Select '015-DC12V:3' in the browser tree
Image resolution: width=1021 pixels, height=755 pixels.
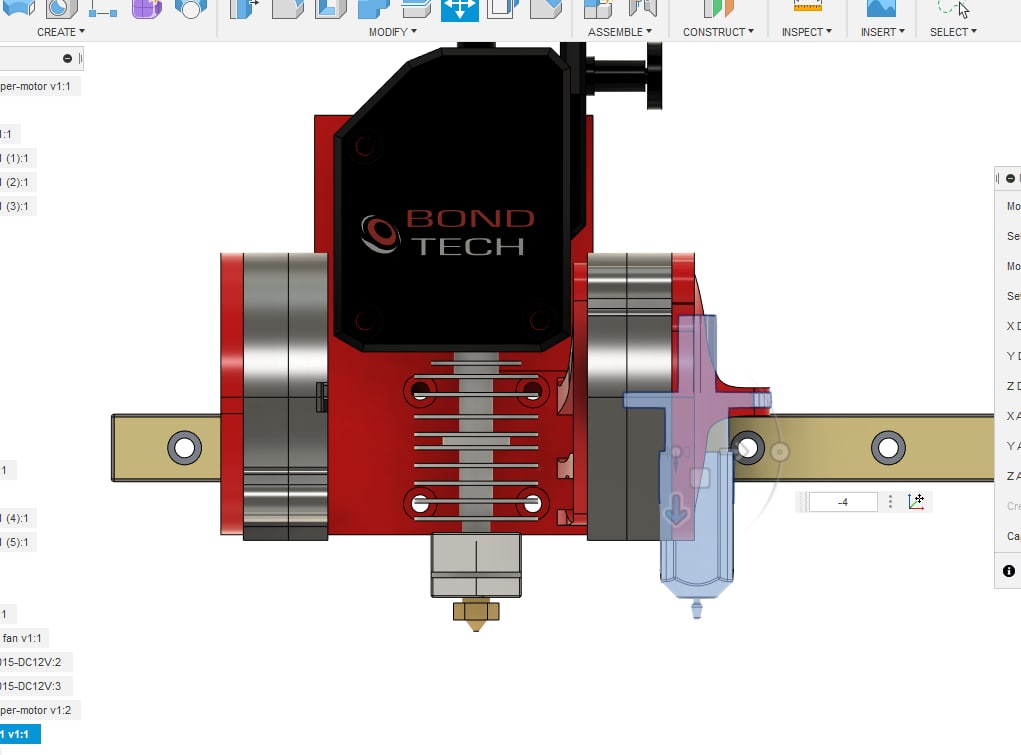(33, 687)
